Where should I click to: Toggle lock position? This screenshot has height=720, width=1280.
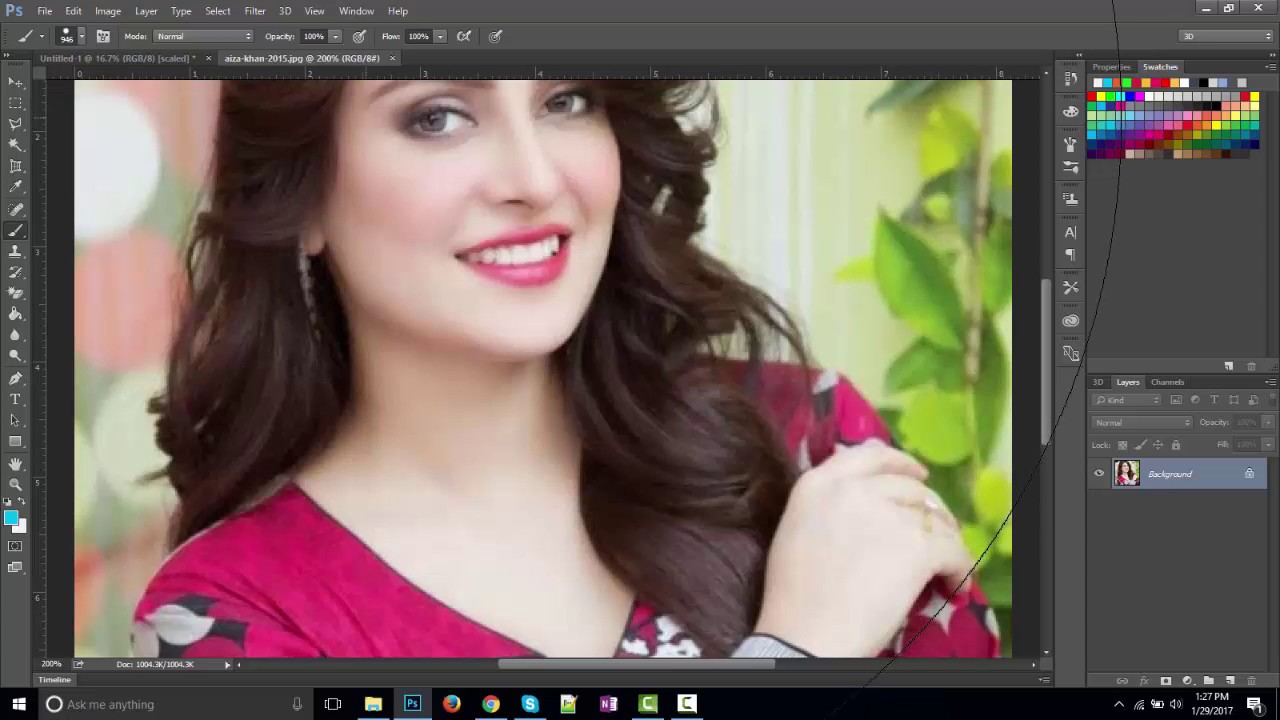click(1158, 445)
